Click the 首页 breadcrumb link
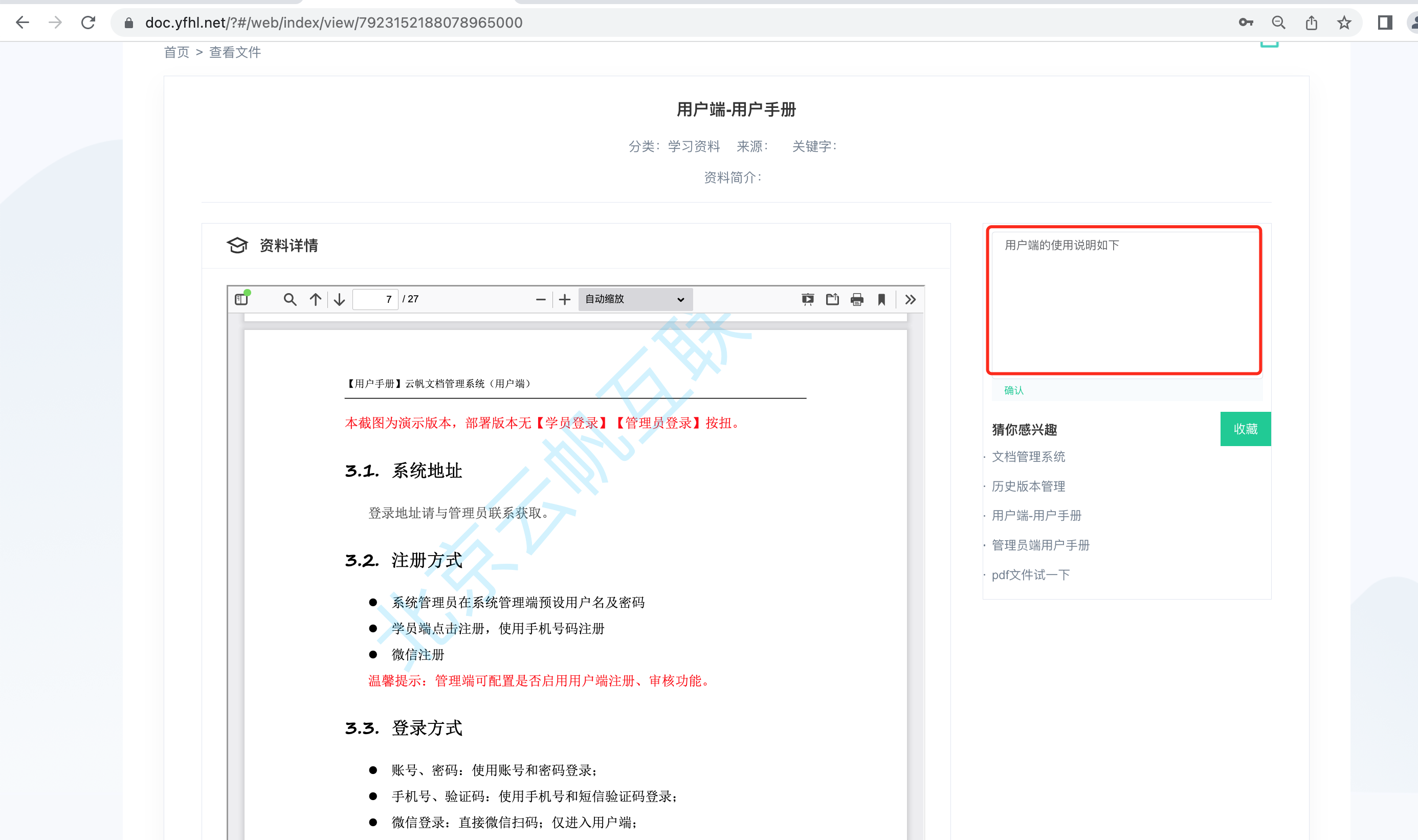Image resolution: width=1418 pixels, height=840 pixels. point(176,53)
